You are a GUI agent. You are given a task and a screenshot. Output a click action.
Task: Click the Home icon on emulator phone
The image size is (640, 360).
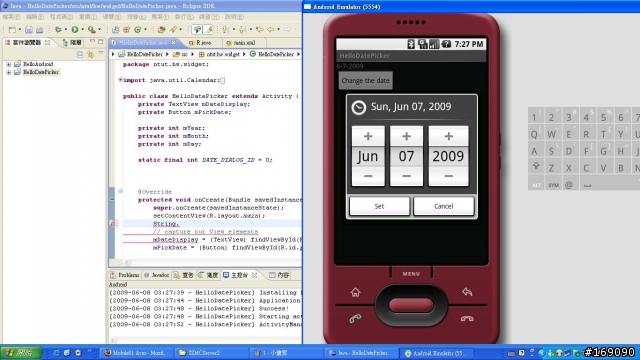pyautogui.click(x=355, y=292)
